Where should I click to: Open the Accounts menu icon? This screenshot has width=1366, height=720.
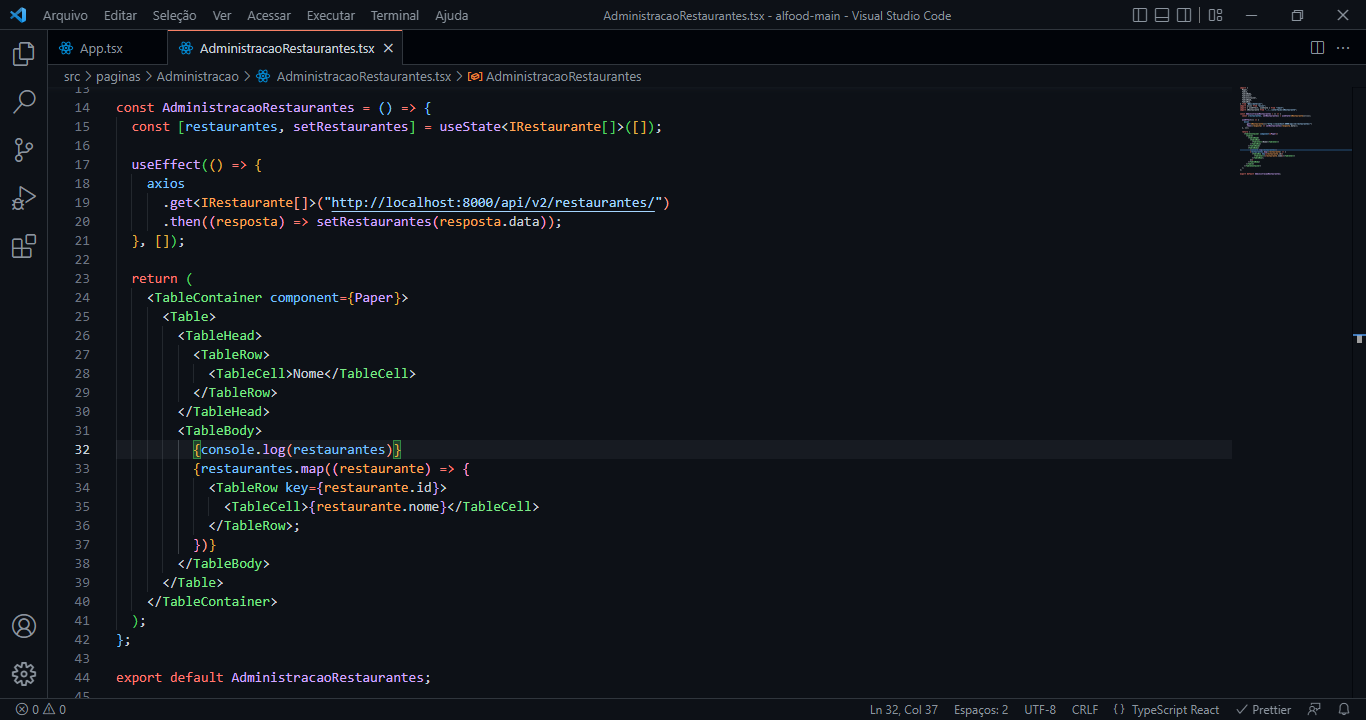click(24, 626)
